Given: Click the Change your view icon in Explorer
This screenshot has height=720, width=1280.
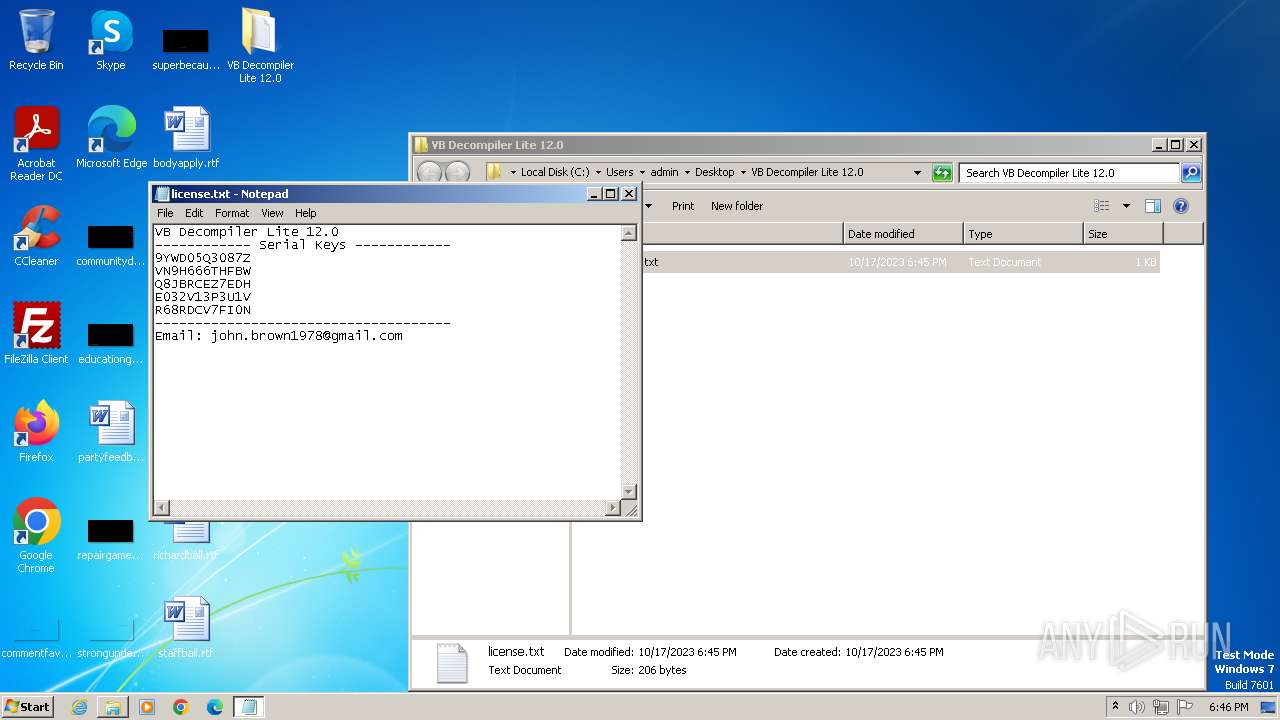Looking at the screenshot, I should coord(1102,206).
